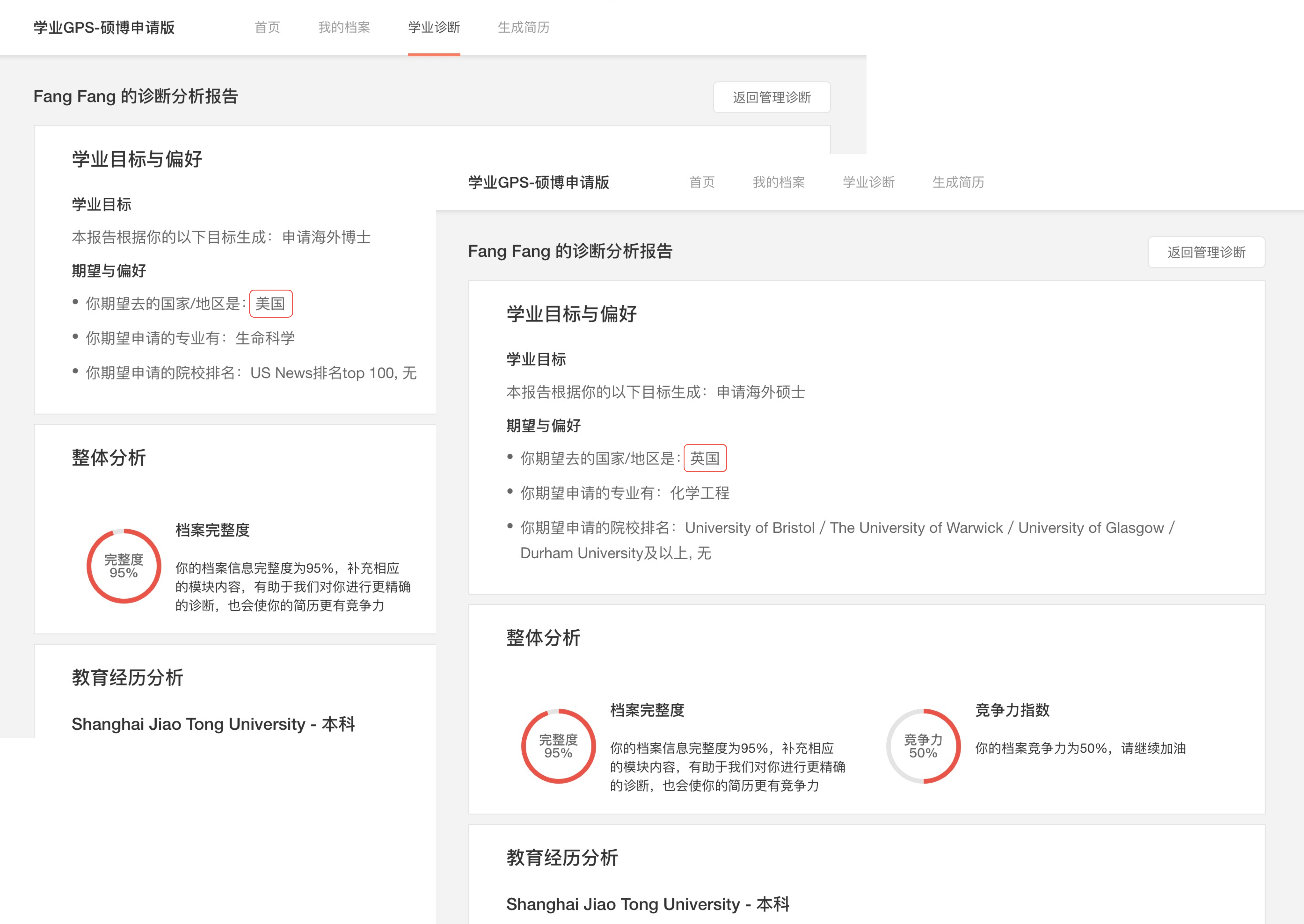Click Fang Fang 的诊断分析报告 title in back window

coord(135,96)
